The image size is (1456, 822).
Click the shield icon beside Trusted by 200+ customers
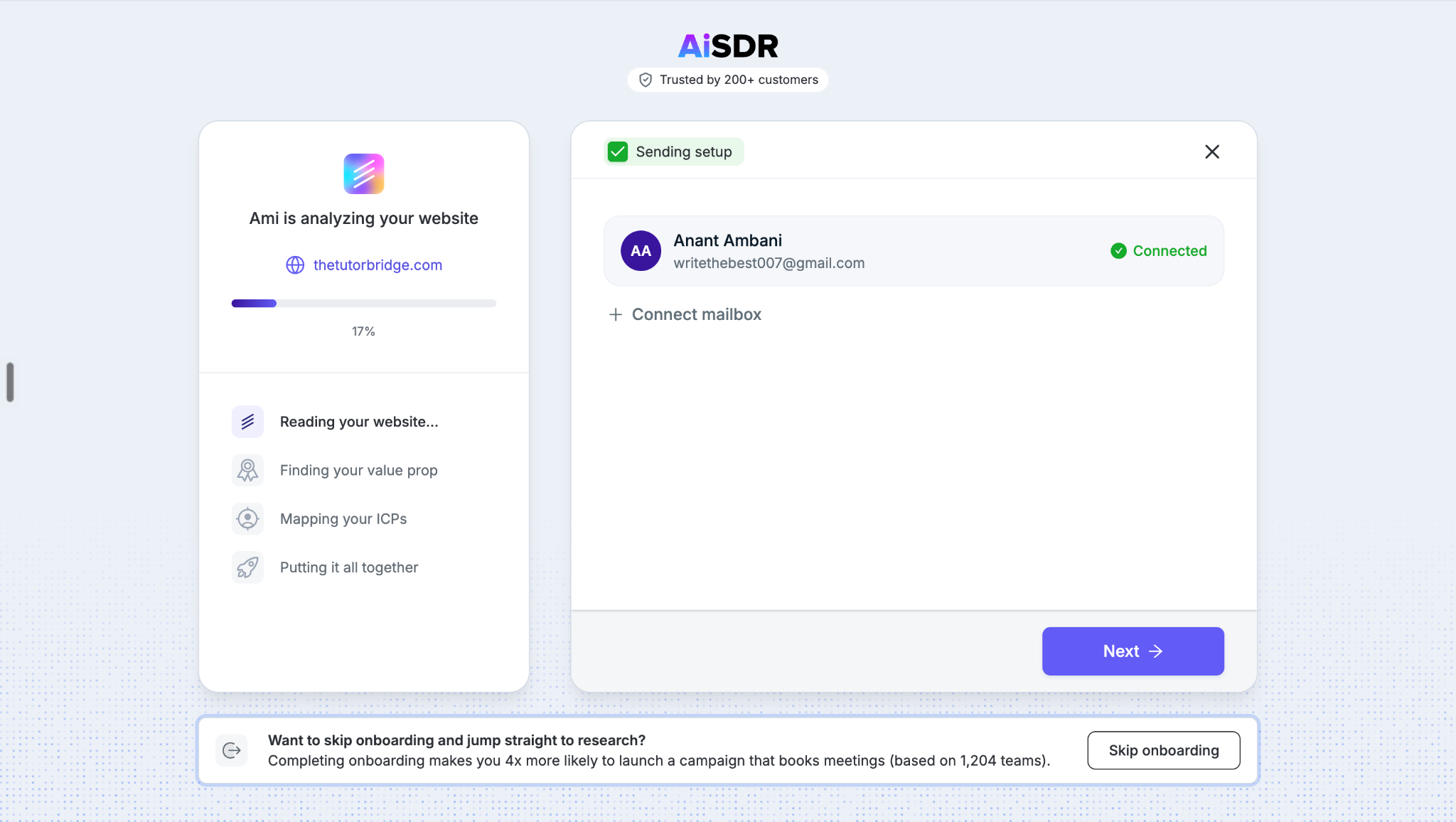646,80
